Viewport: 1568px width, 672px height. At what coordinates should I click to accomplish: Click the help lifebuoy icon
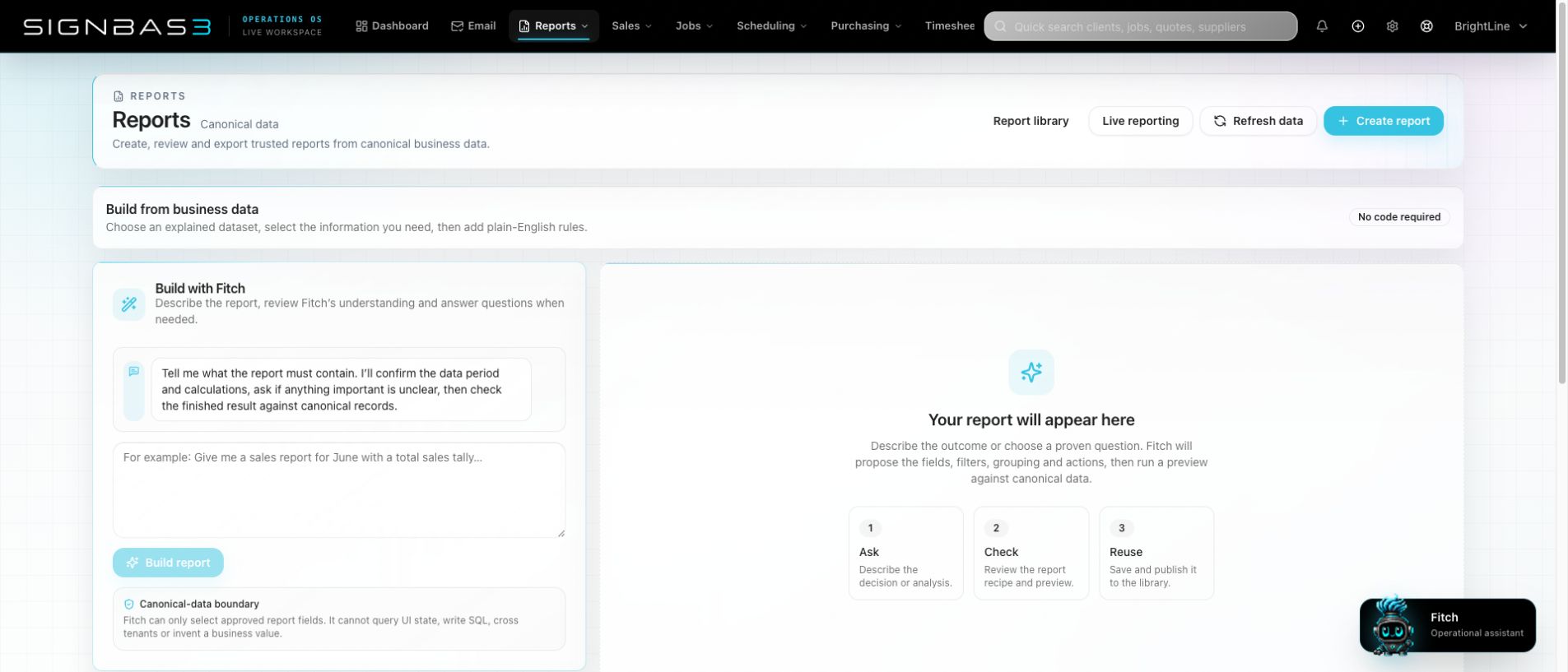point(1427,26)
